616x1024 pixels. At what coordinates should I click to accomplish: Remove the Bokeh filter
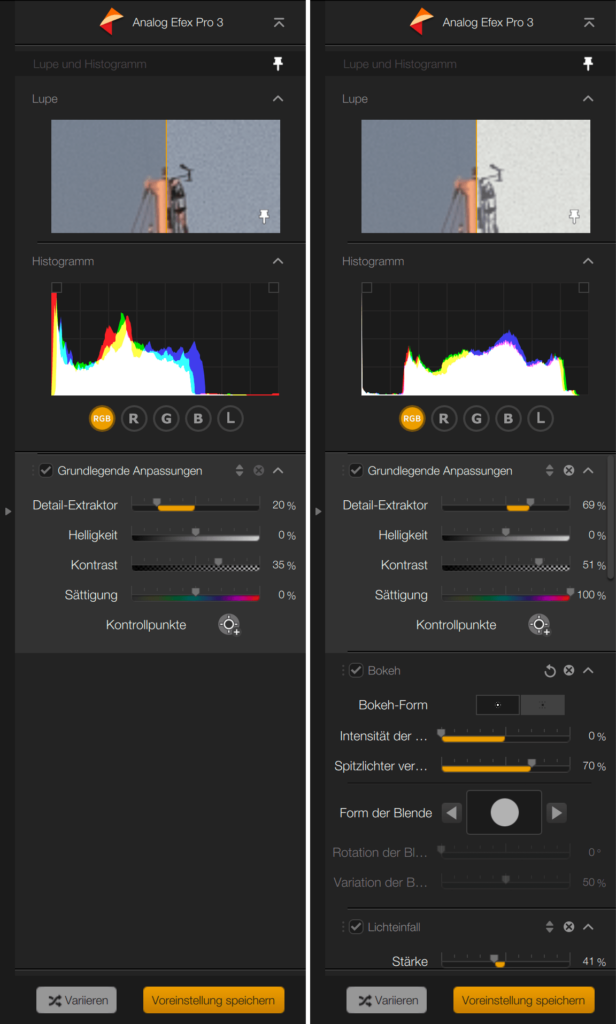pos(569,671)
